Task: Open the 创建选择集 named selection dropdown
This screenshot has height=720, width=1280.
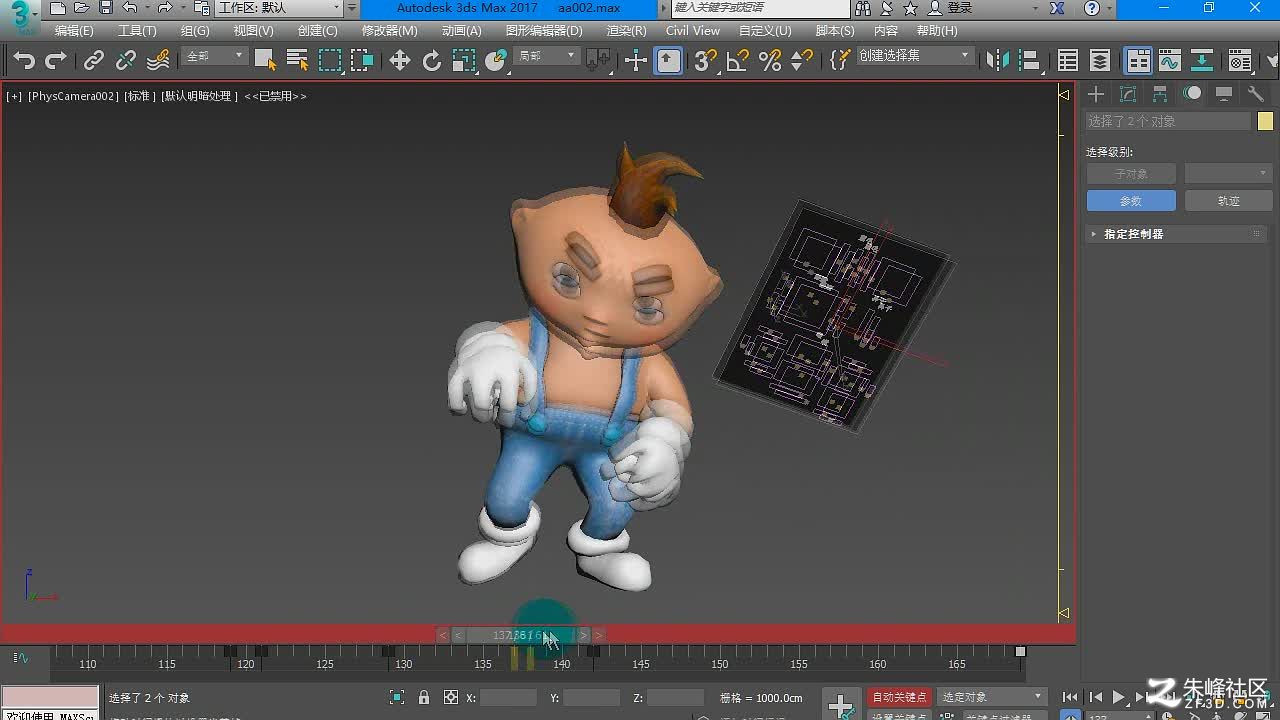Action: (x=914, y=56)
